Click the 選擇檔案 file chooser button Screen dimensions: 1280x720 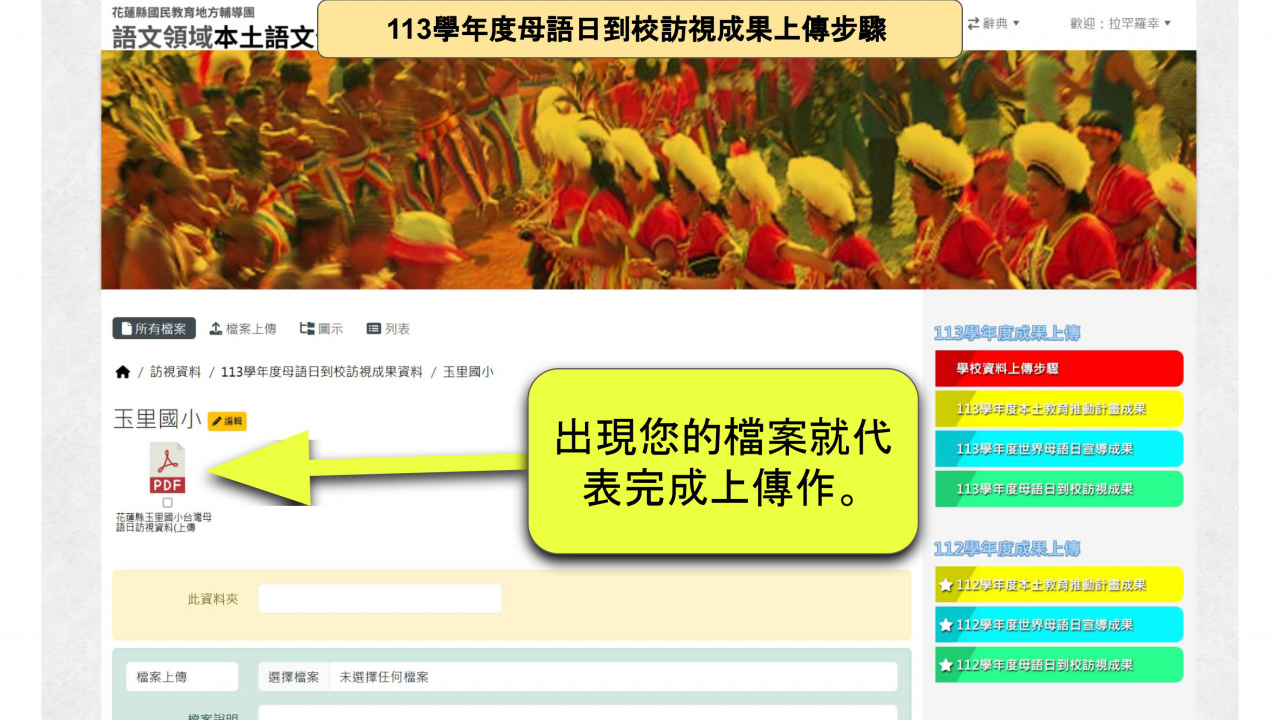[294, 677]
